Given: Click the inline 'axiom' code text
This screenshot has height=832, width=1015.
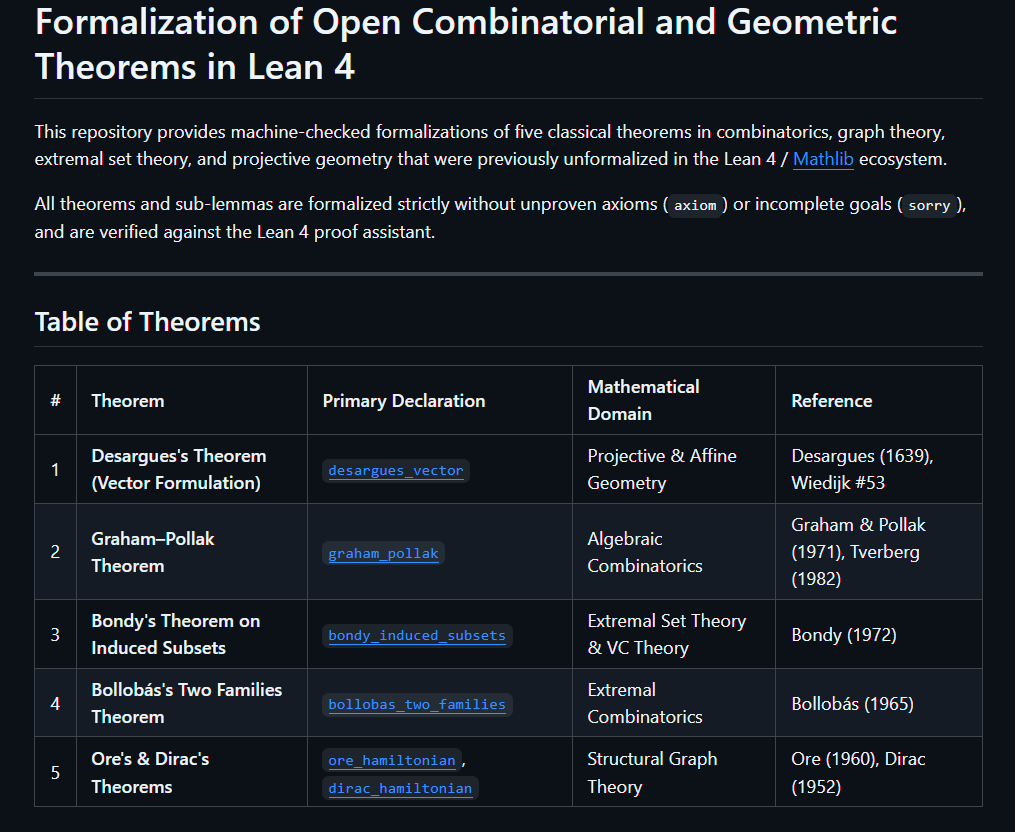Looking at the screenshot, I should point(695,205).
